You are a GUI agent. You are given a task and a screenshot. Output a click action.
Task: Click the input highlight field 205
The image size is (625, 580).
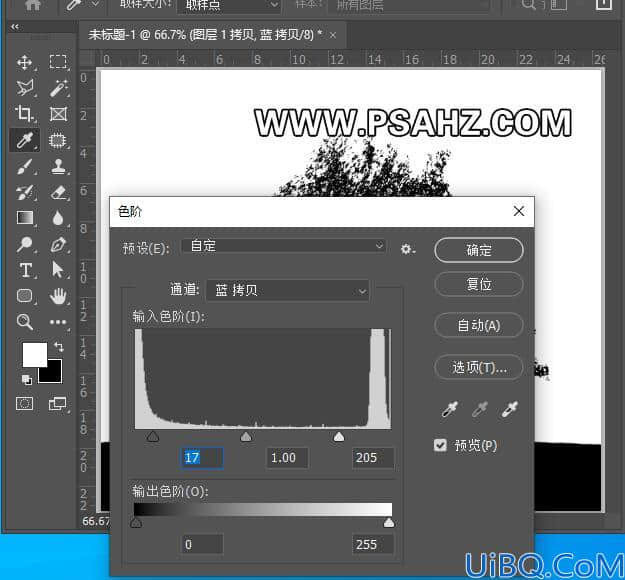click(x=373, y=458)
